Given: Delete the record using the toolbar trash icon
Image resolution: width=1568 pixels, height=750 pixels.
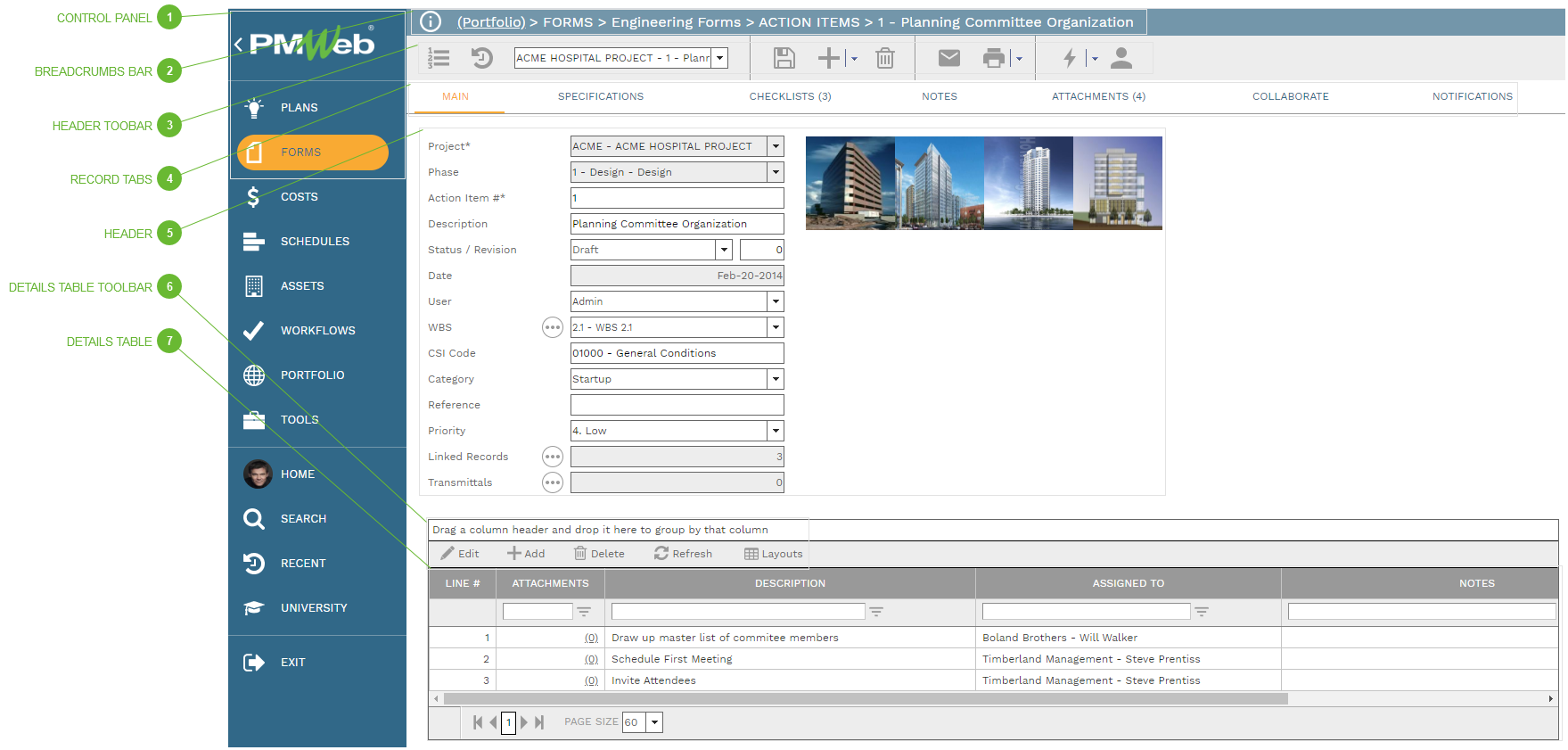Looking at the screenshot, I should click(885, 58).
